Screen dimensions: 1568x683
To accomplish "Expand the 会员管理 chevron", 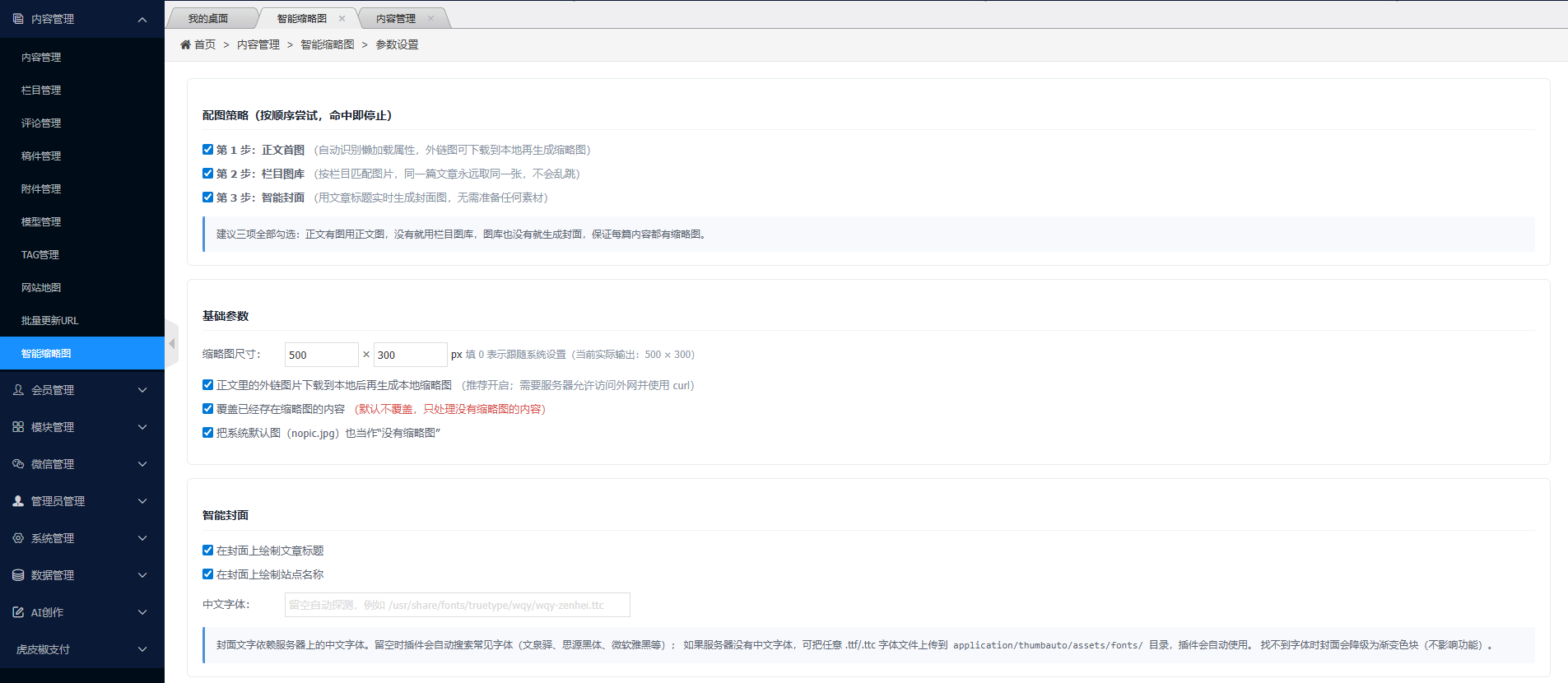I will 142,390.
